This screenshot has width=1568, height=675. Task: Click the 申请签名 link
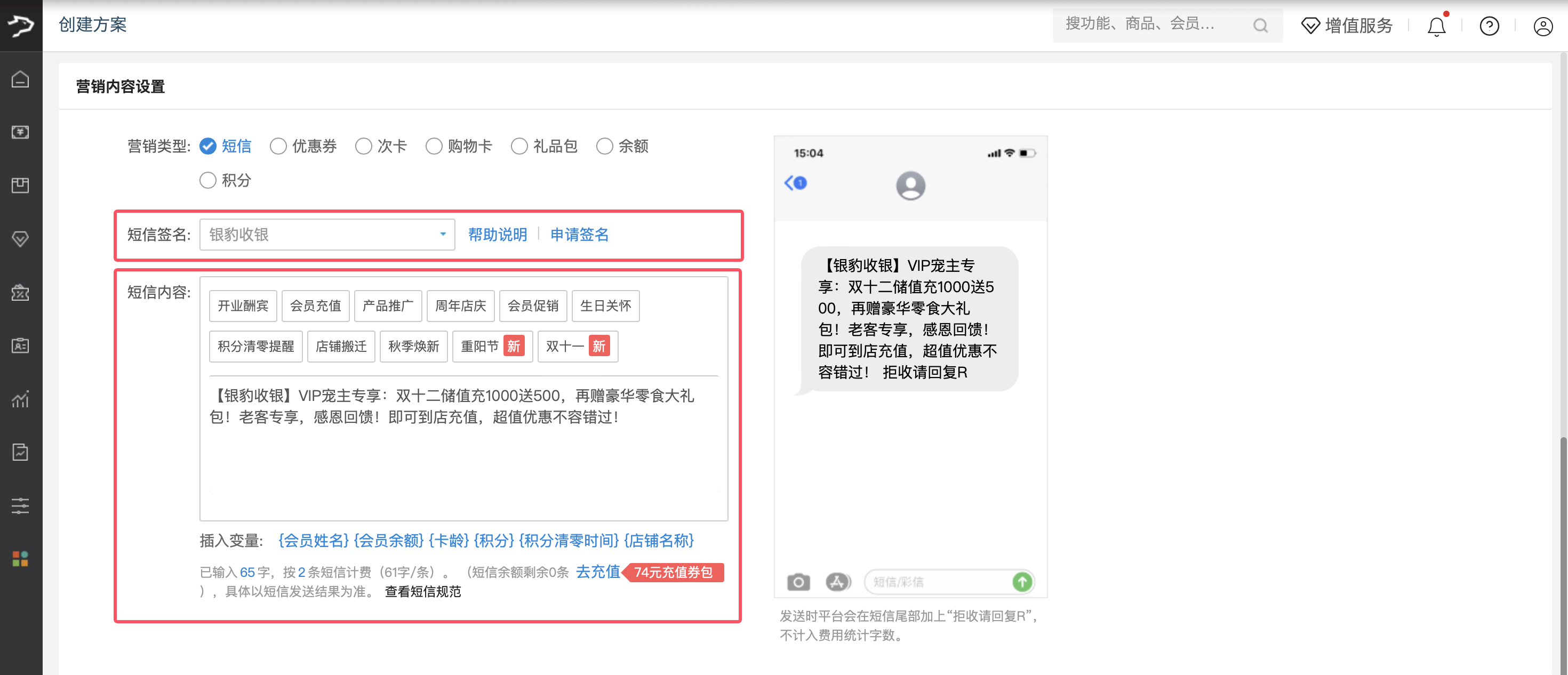579,235
